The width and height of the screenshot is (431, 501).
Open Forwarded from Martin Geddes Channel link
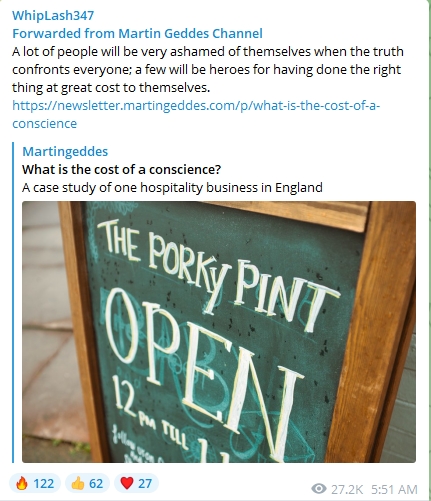(137, 33)
